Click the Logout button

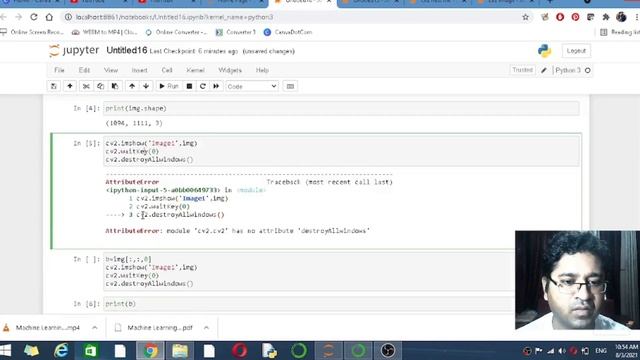576,51
